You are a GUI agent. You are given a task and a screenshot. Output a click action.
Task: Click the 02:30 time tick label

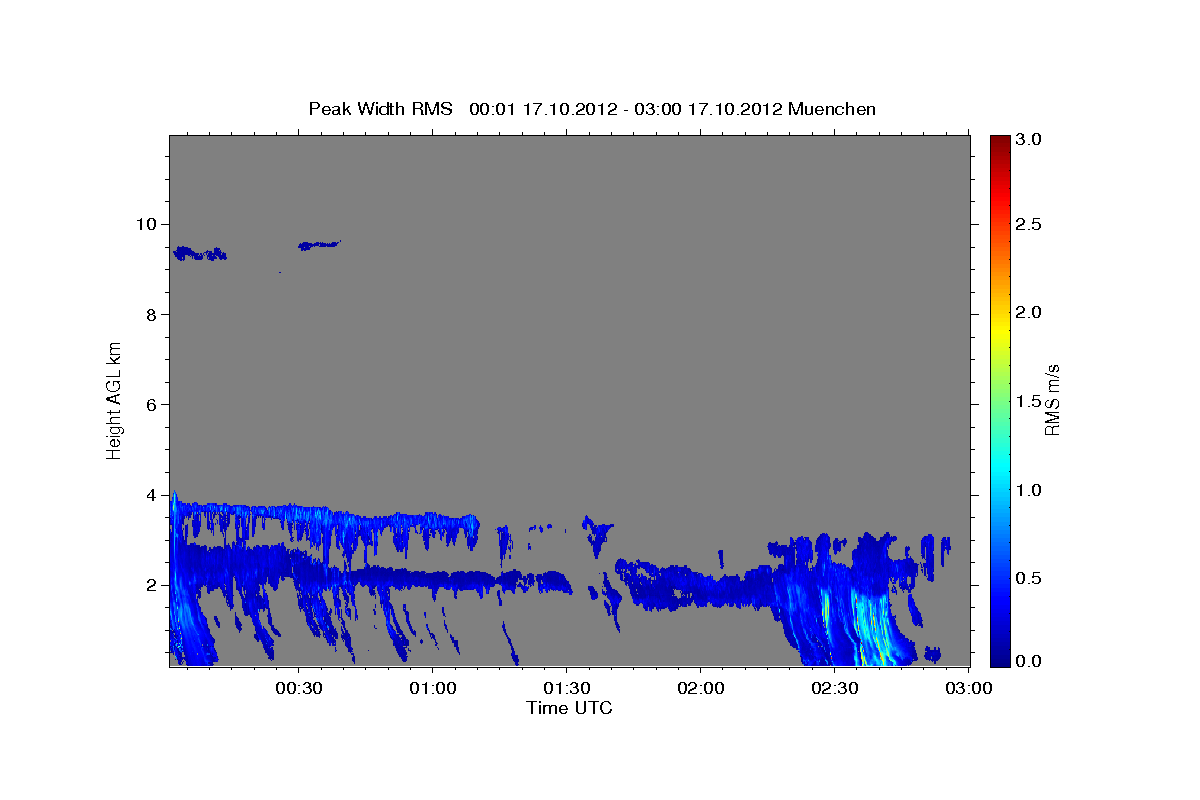(834, 689)
